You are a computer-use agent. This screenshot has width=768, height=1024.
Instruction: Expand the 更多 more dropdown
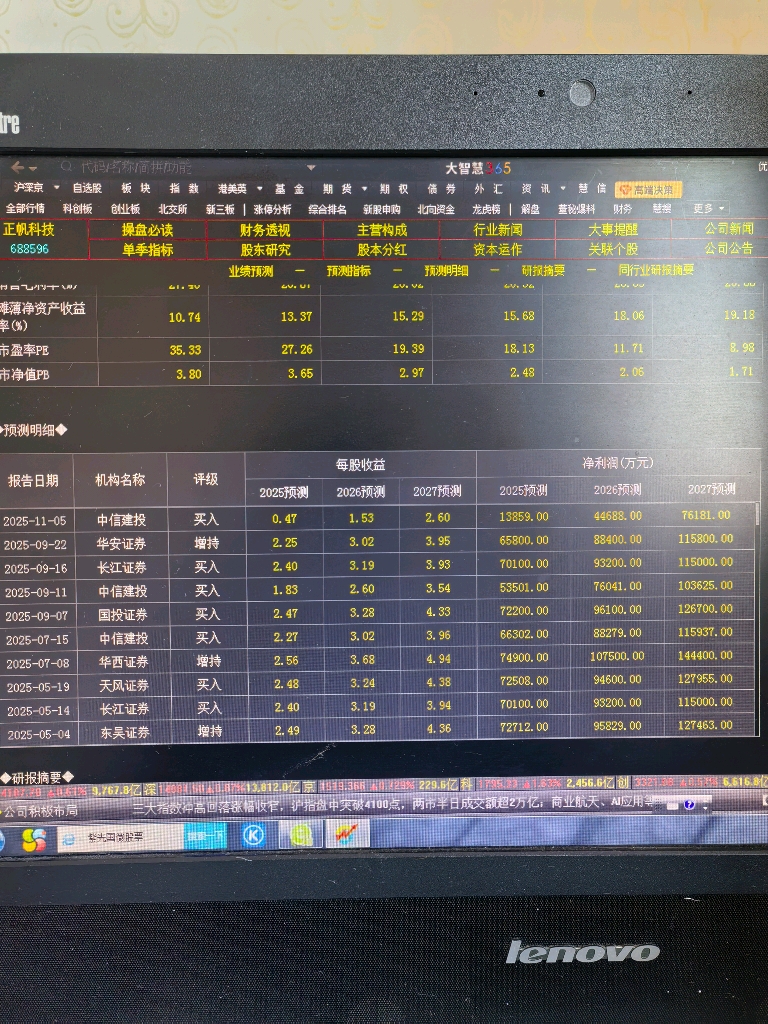(x=709, y=208)
